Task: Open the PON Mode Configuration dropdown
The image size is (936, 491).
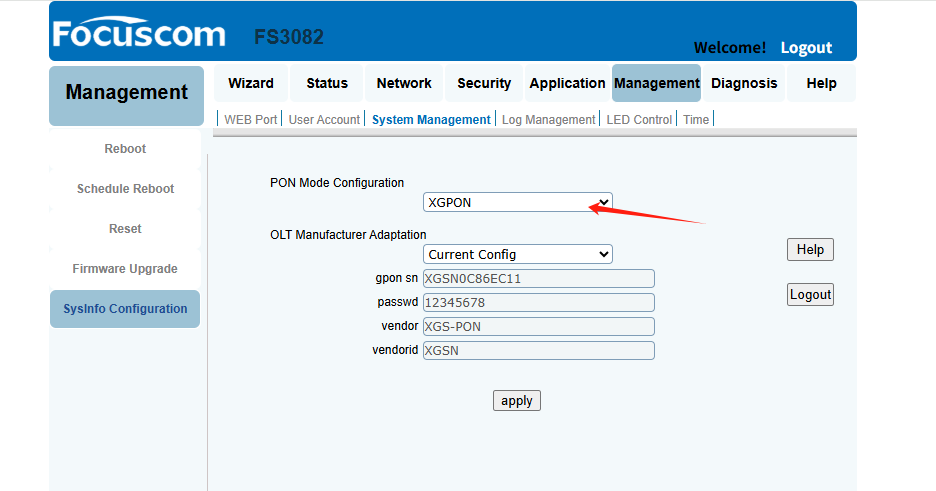Action: 518,202
